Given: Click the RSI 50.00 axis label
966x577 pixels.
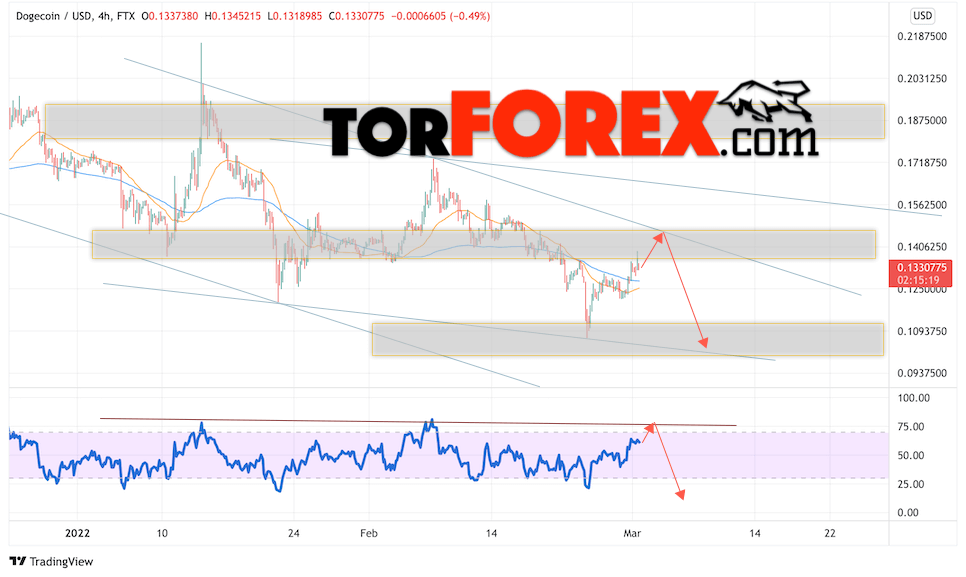Looking at the screenshot, I should (x=911, y=456).
